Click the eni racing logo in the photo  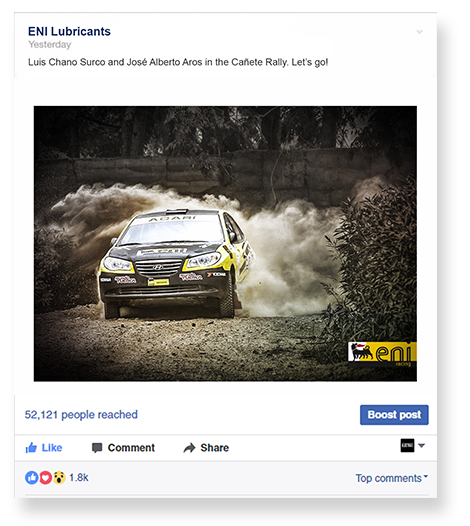tap(382, 354)
